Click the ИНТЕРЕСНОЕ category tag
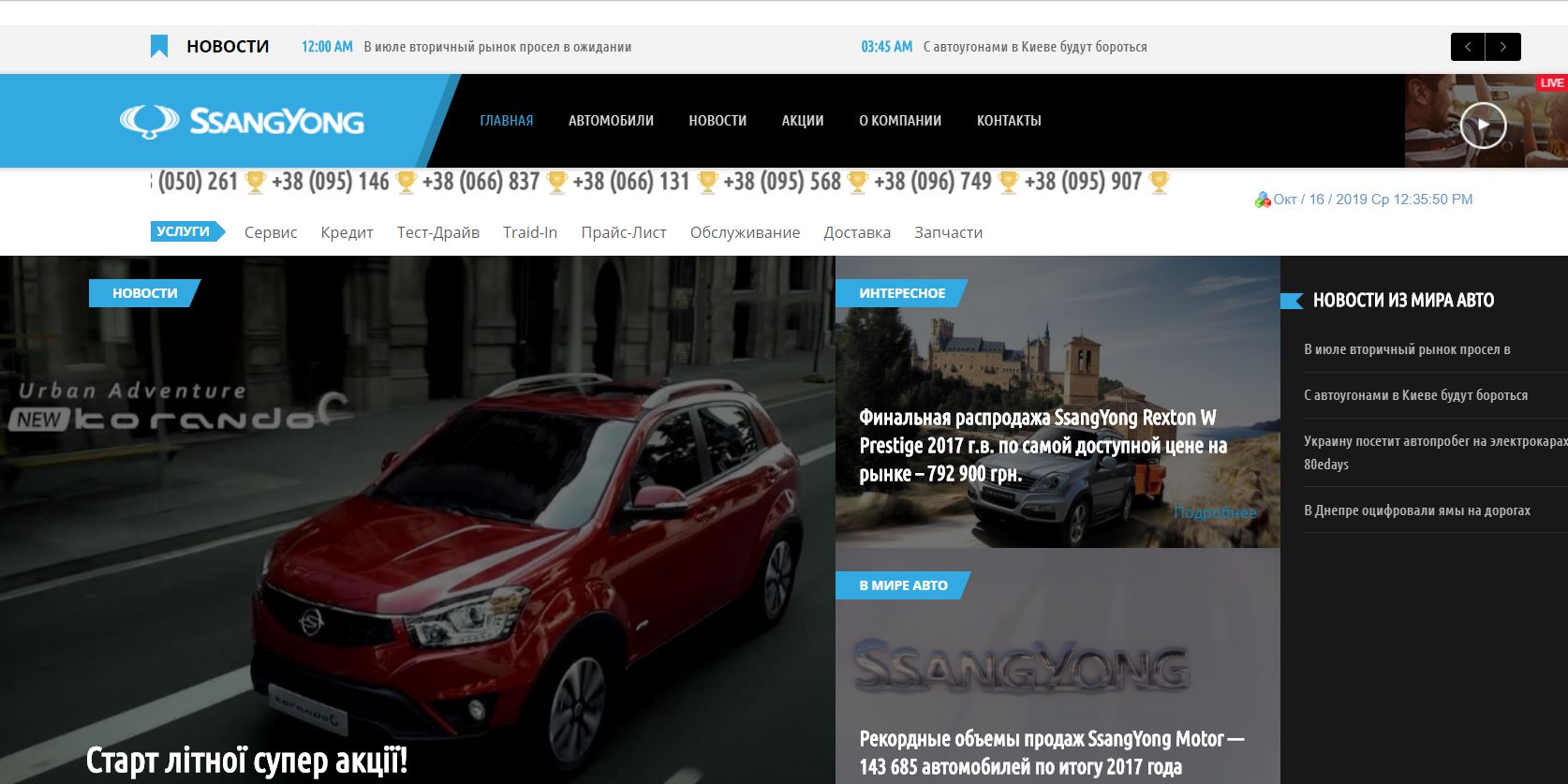 coord(902,293)
